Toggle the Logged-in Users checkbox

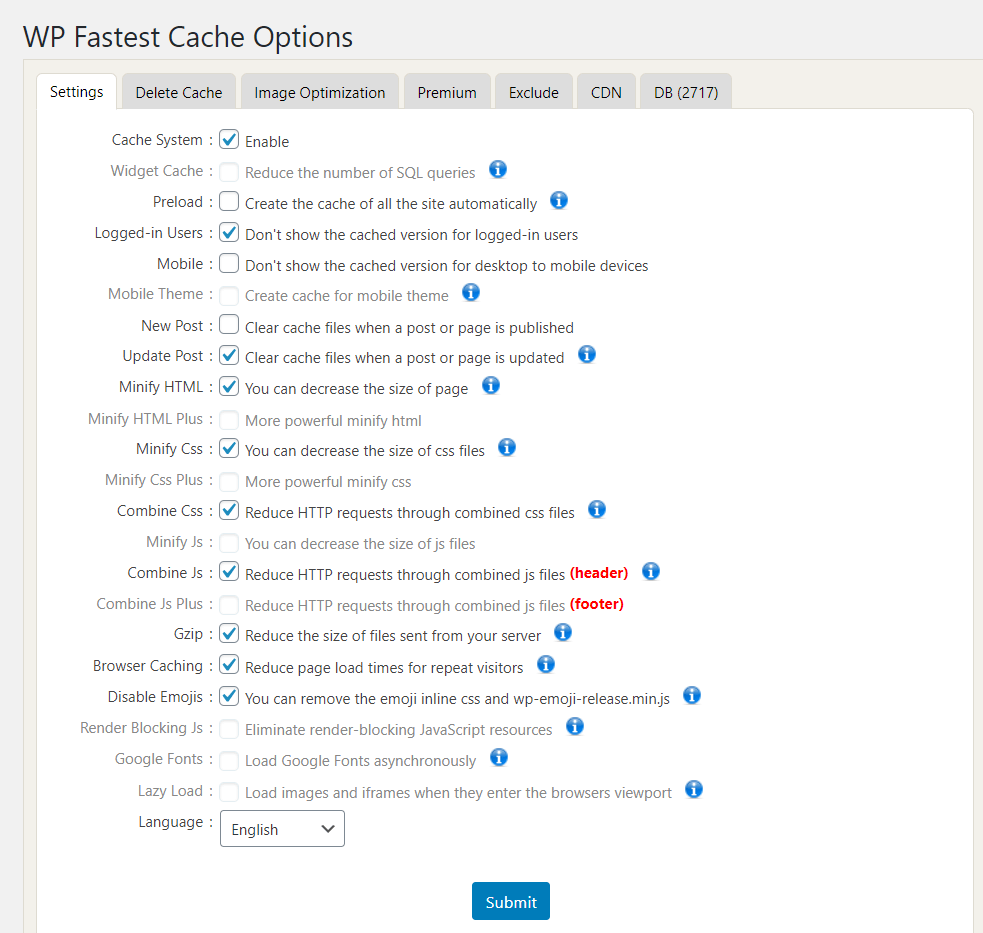point(229,233)
